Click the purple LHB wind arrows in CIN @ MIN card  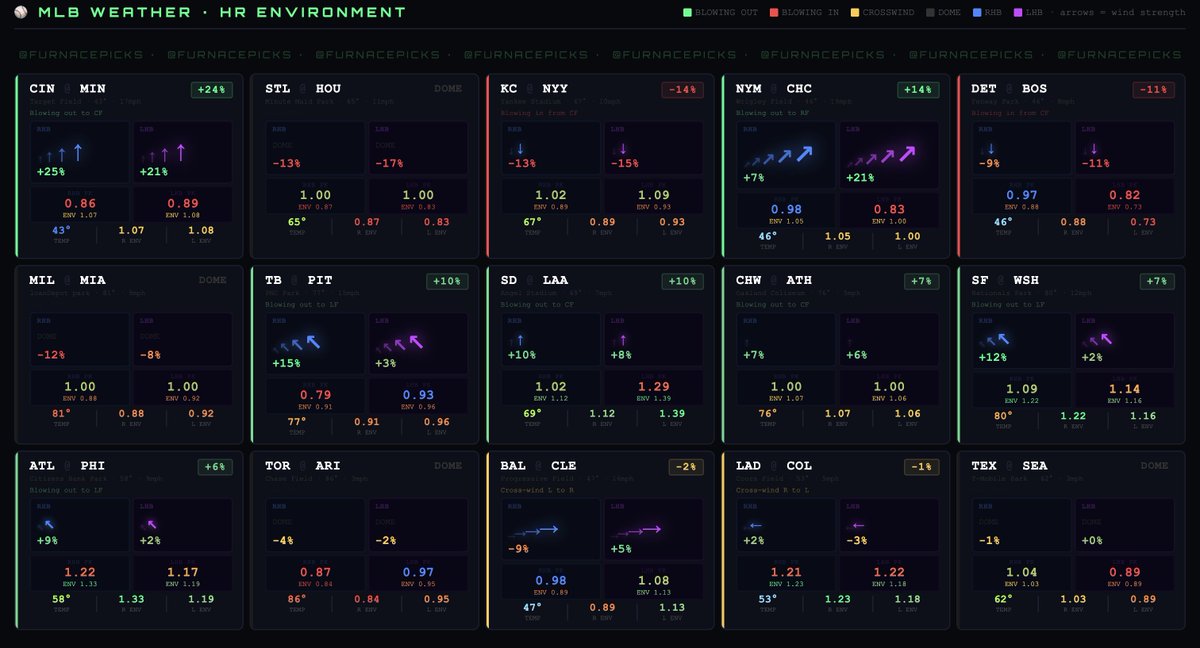click(163, 153)
